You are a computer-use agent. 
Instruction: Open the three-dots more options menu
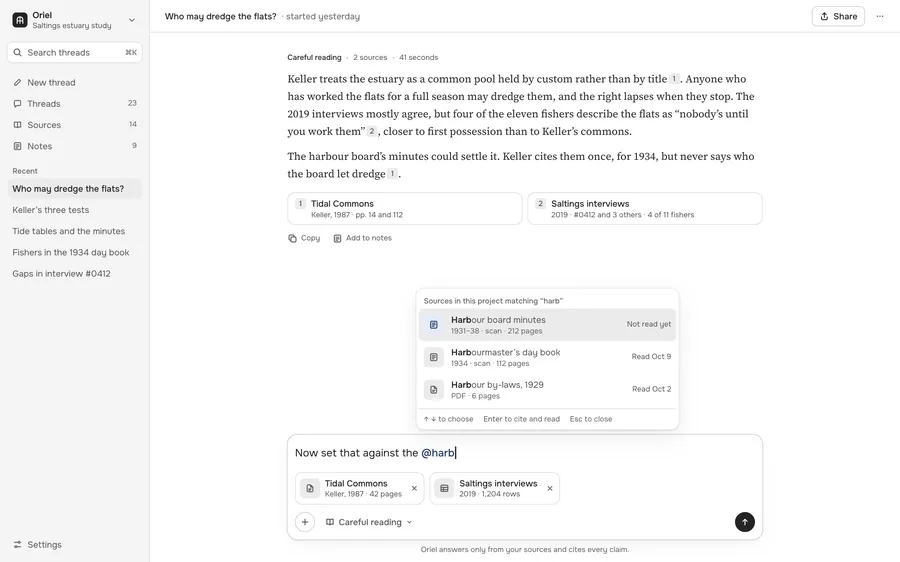(879, 16)
